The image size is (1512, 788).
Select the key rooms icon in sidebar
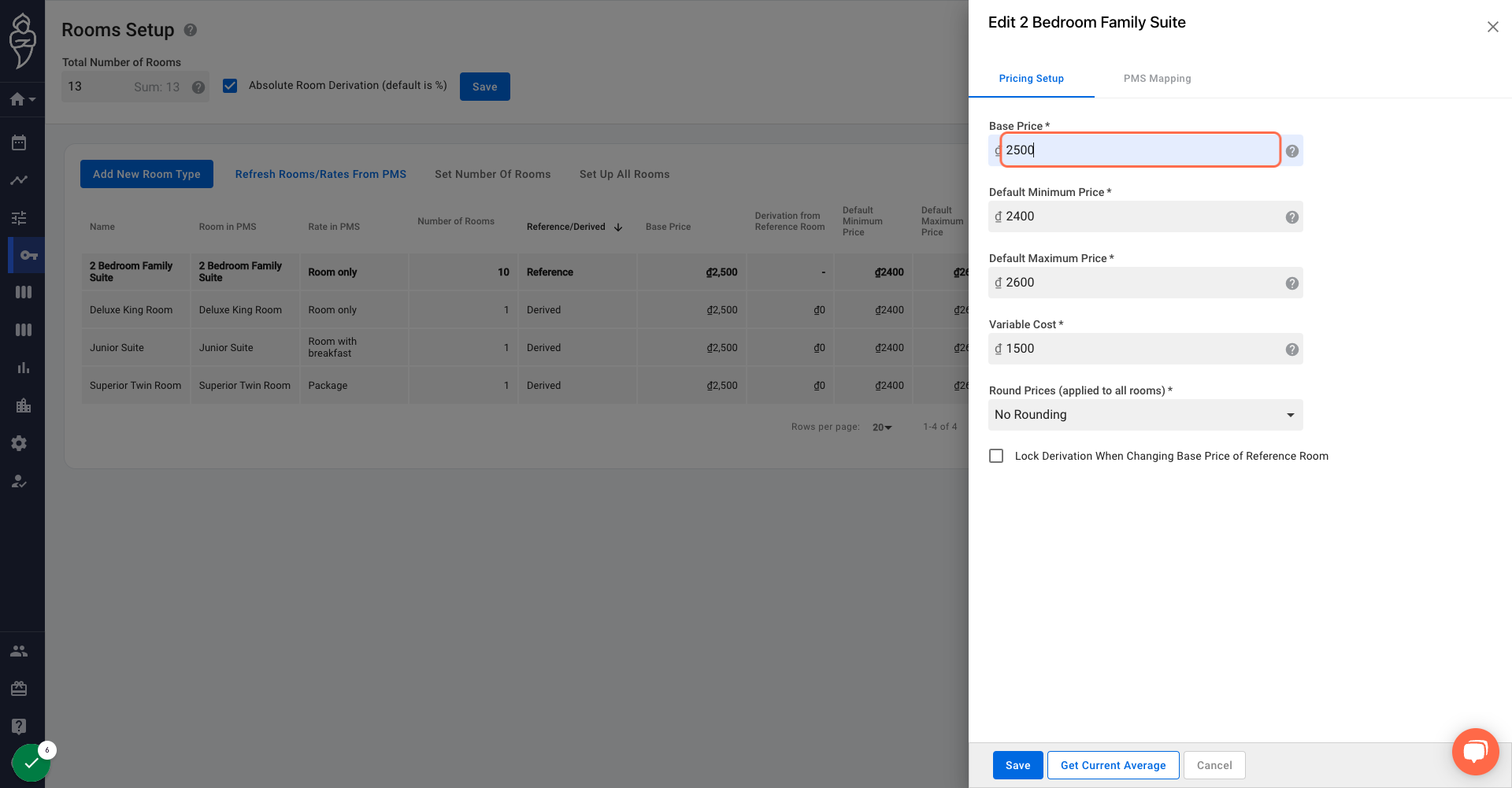click(28, 255)
